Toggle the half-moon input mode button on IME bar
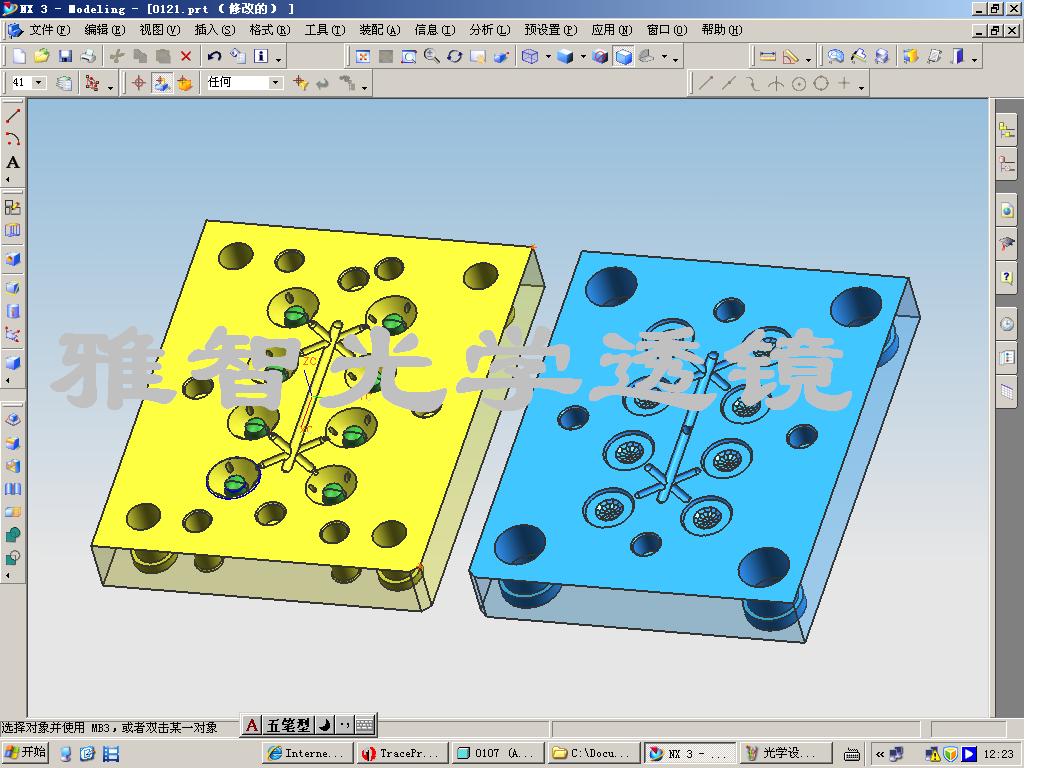The width and height of the screenshot is (1050, 768). (x=325, y=726)
